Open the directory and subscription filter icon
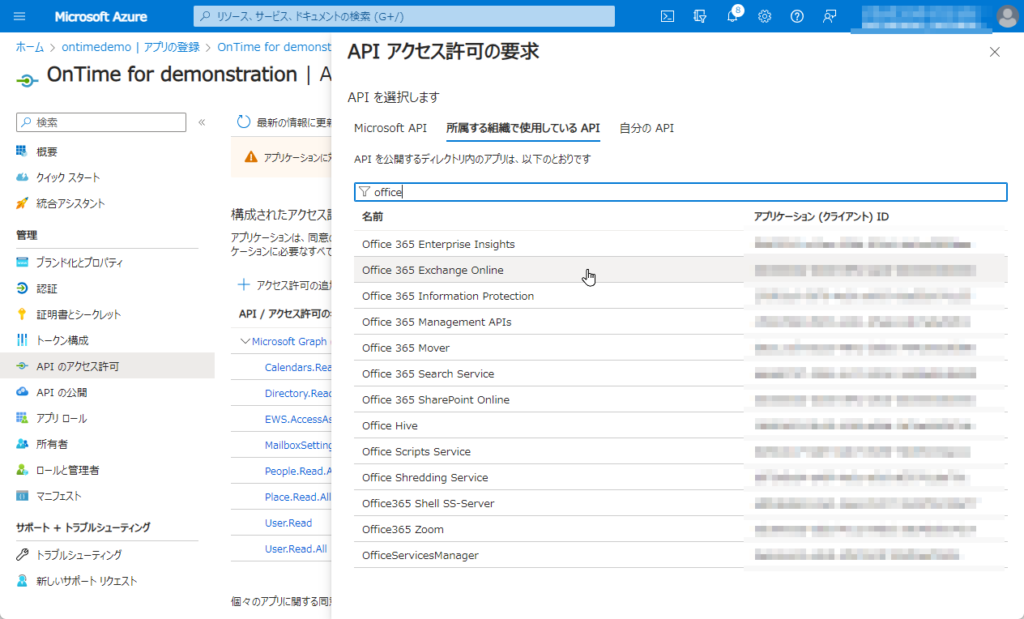The image size is (1024, 619). [x=700, y=16]
